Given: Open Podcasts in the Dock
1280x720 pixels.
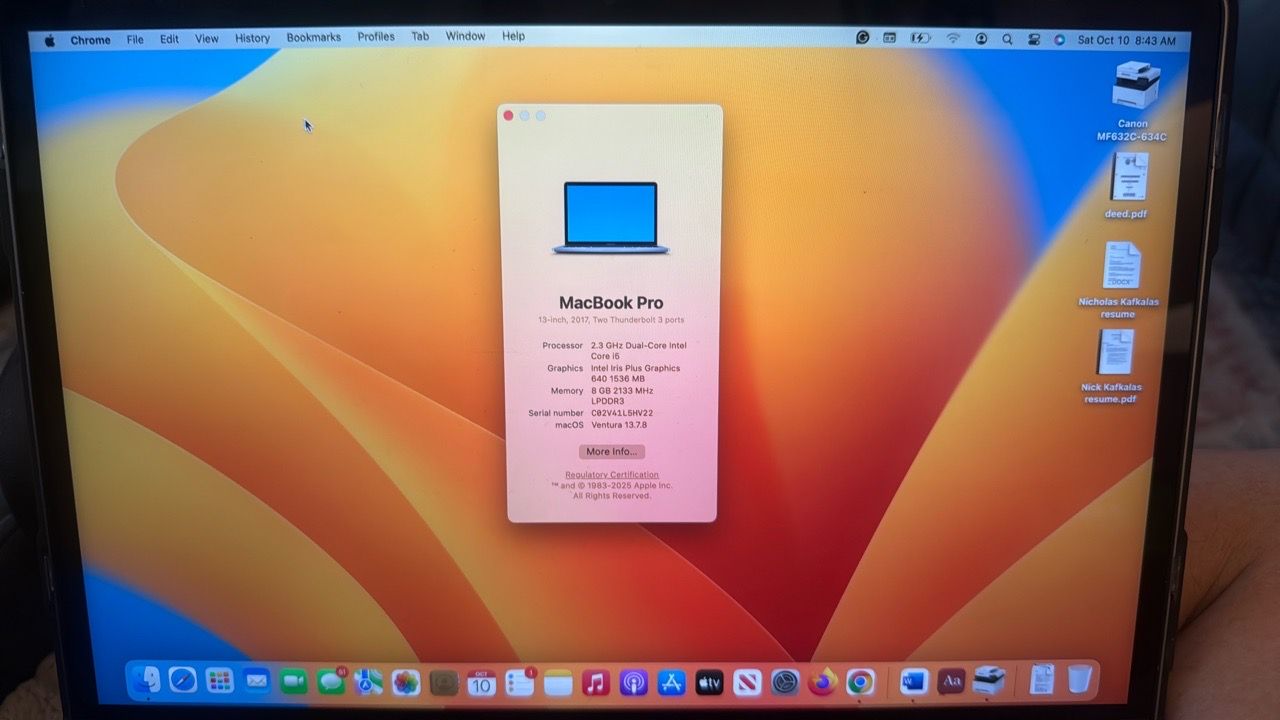Looking at the screenshot, I should tap(633, 682).
